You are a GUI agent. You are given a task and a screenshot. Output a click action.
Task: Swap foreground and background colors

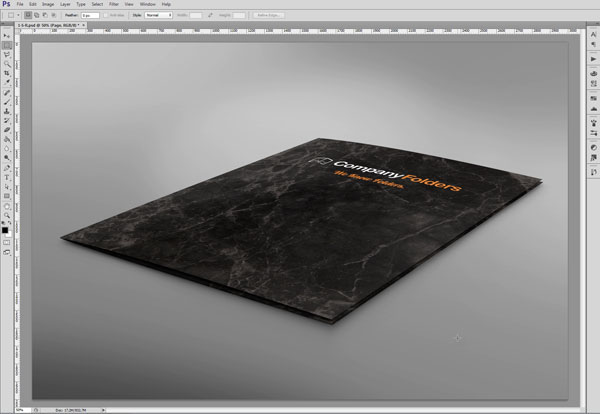pos(10,223)
